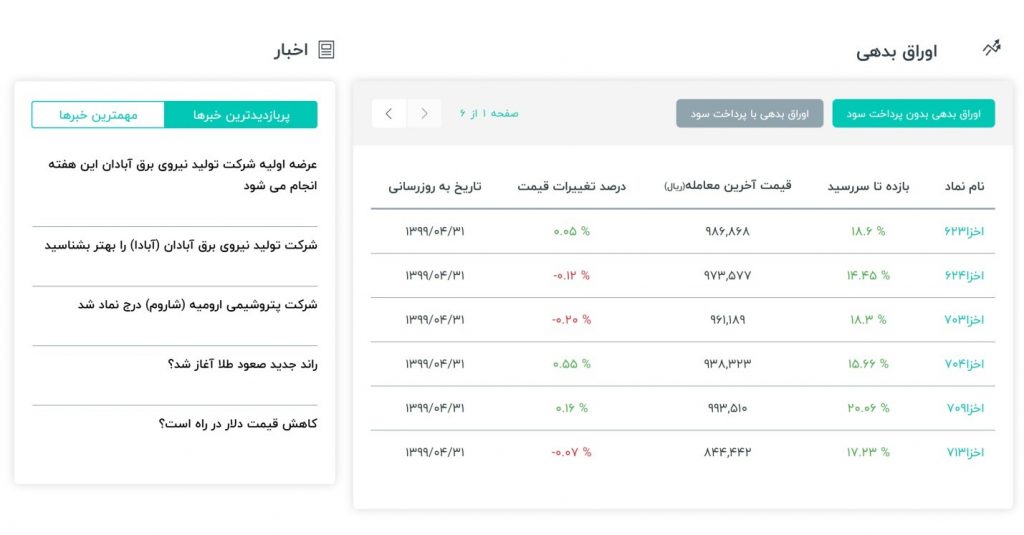Screen dimensions: 1024x535
Task: Open news on Urmia Petrochemical (شاروم) listing
Action: pyautogui.click(x=197, y=304)
